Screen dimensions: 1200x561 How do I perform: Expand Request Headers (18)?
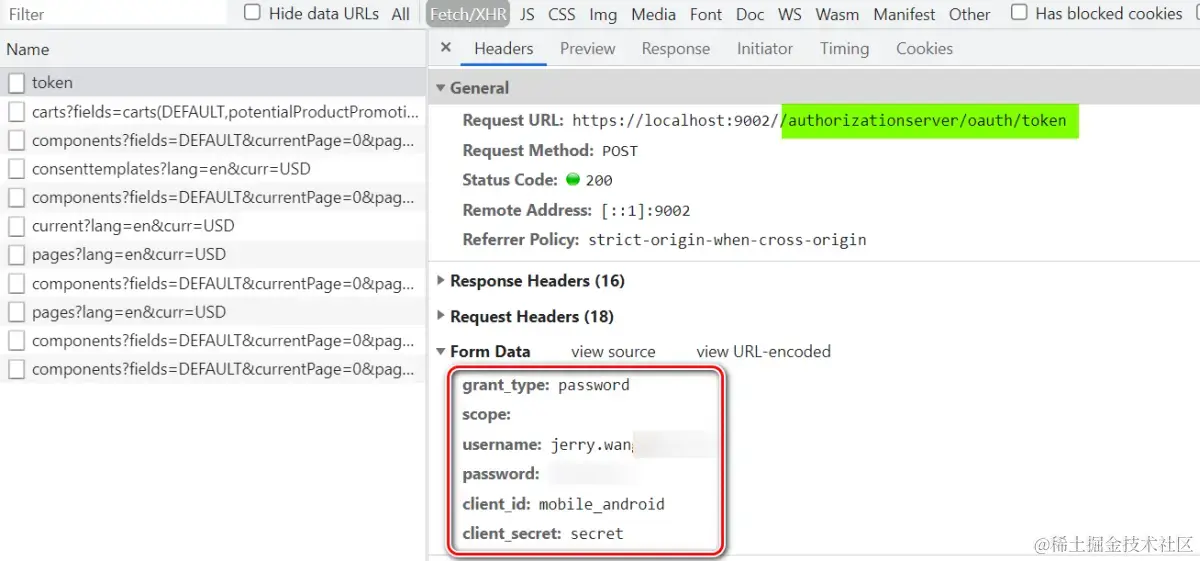[x=441, y=317]
